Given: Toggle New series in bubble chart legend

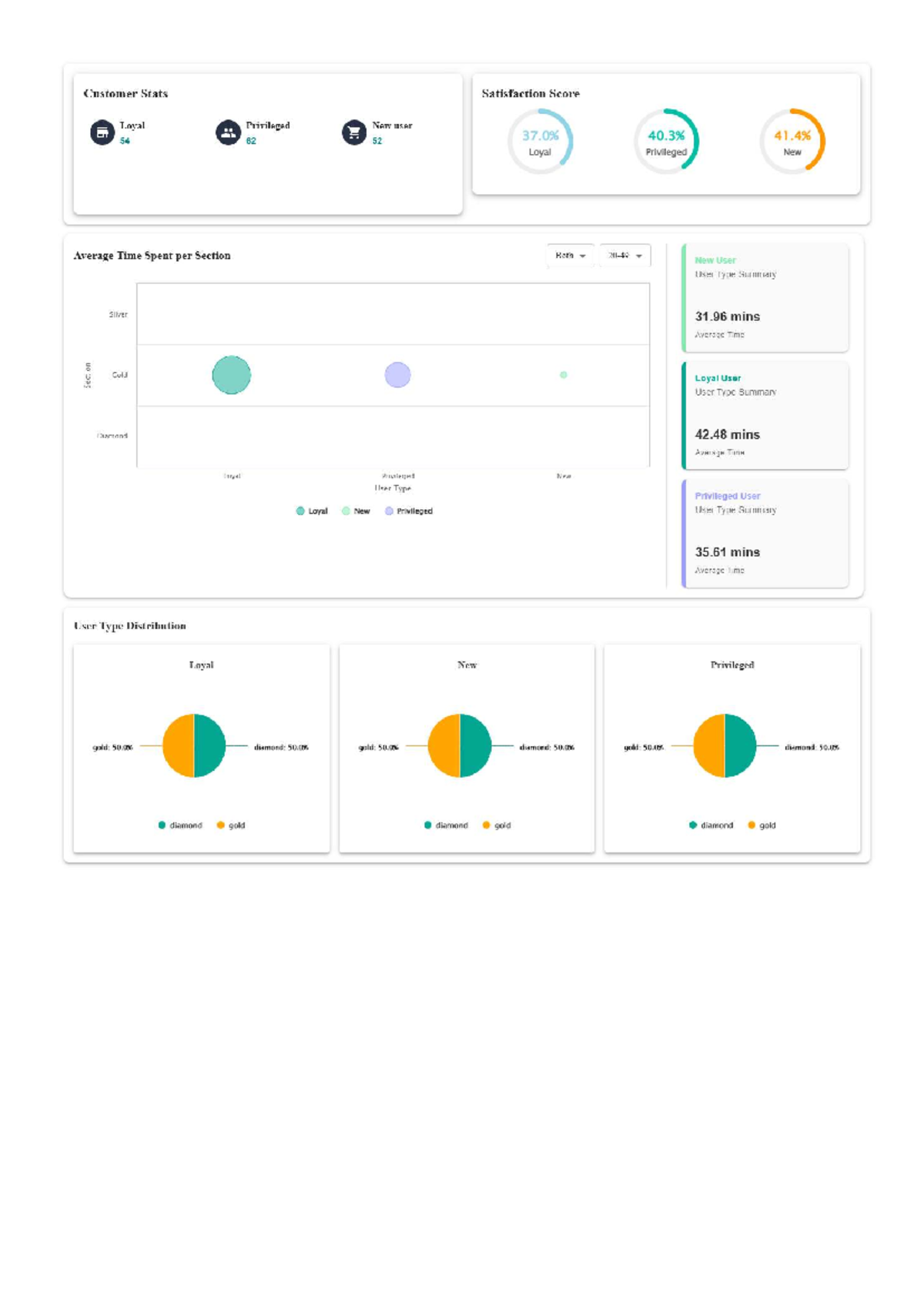Looking at the screenshot, I should click(356, 511).
